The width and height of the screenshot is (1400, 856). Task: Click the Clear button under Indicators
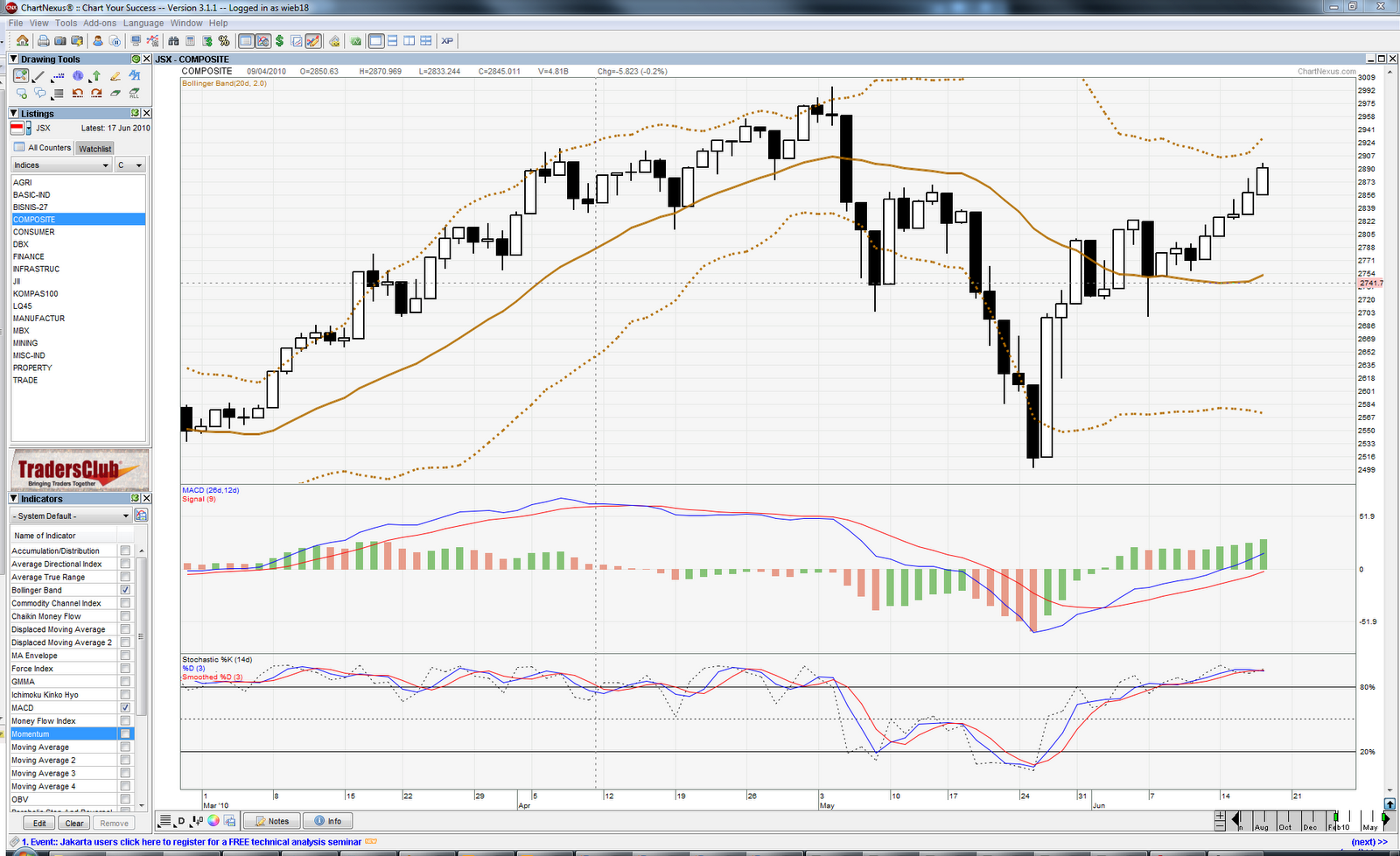pos(74,823)
